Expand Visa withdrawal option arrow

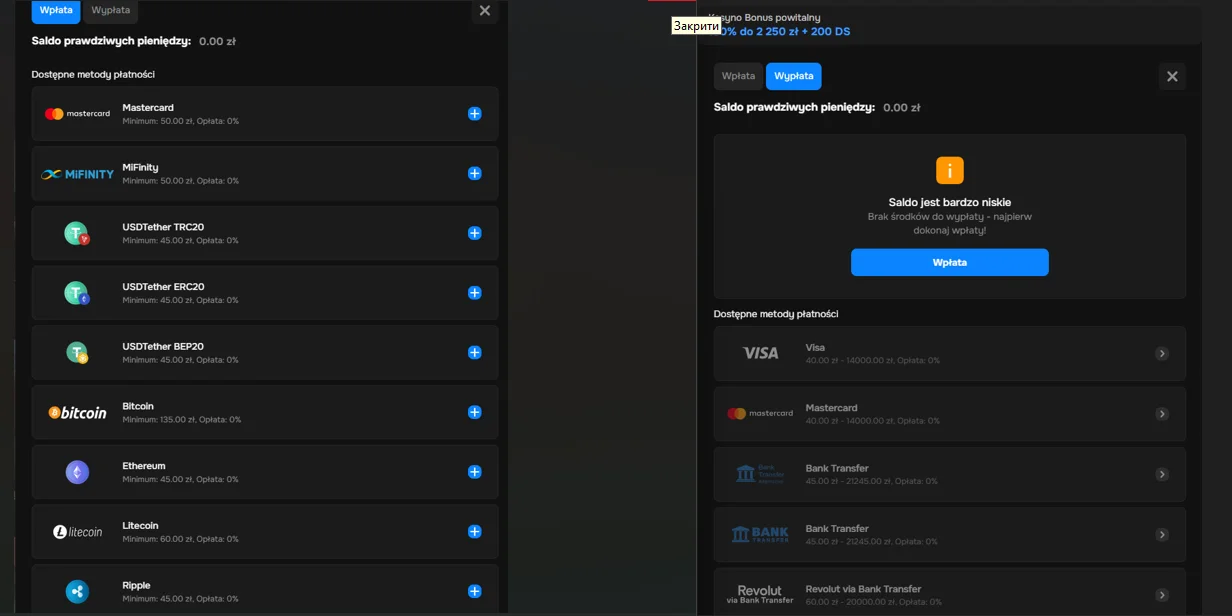click(x=1161, y=353)
